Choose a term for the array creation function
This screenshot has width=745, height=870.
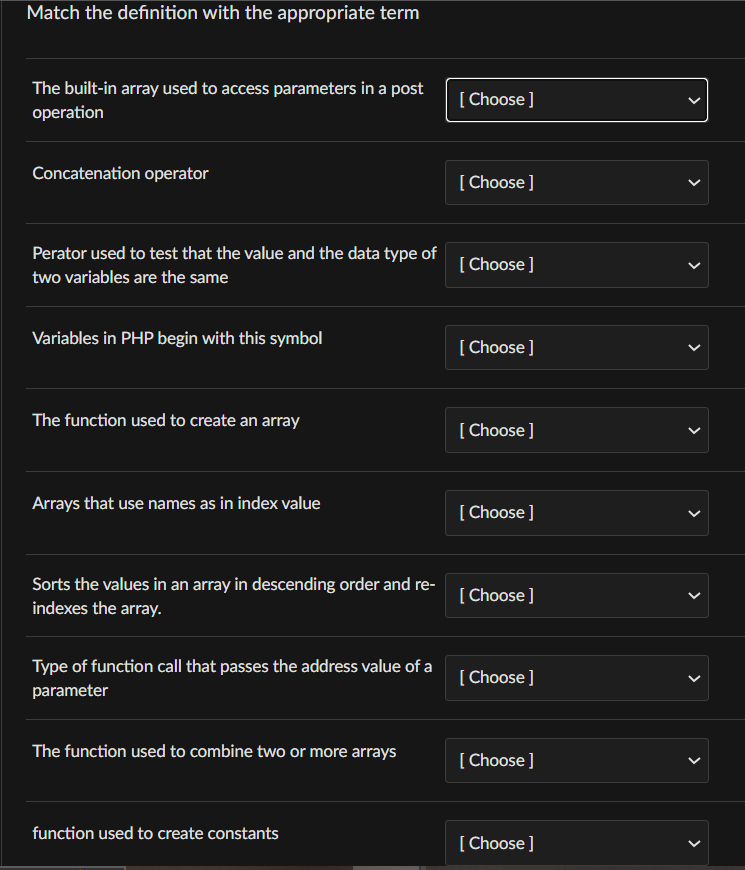point(576,430)
